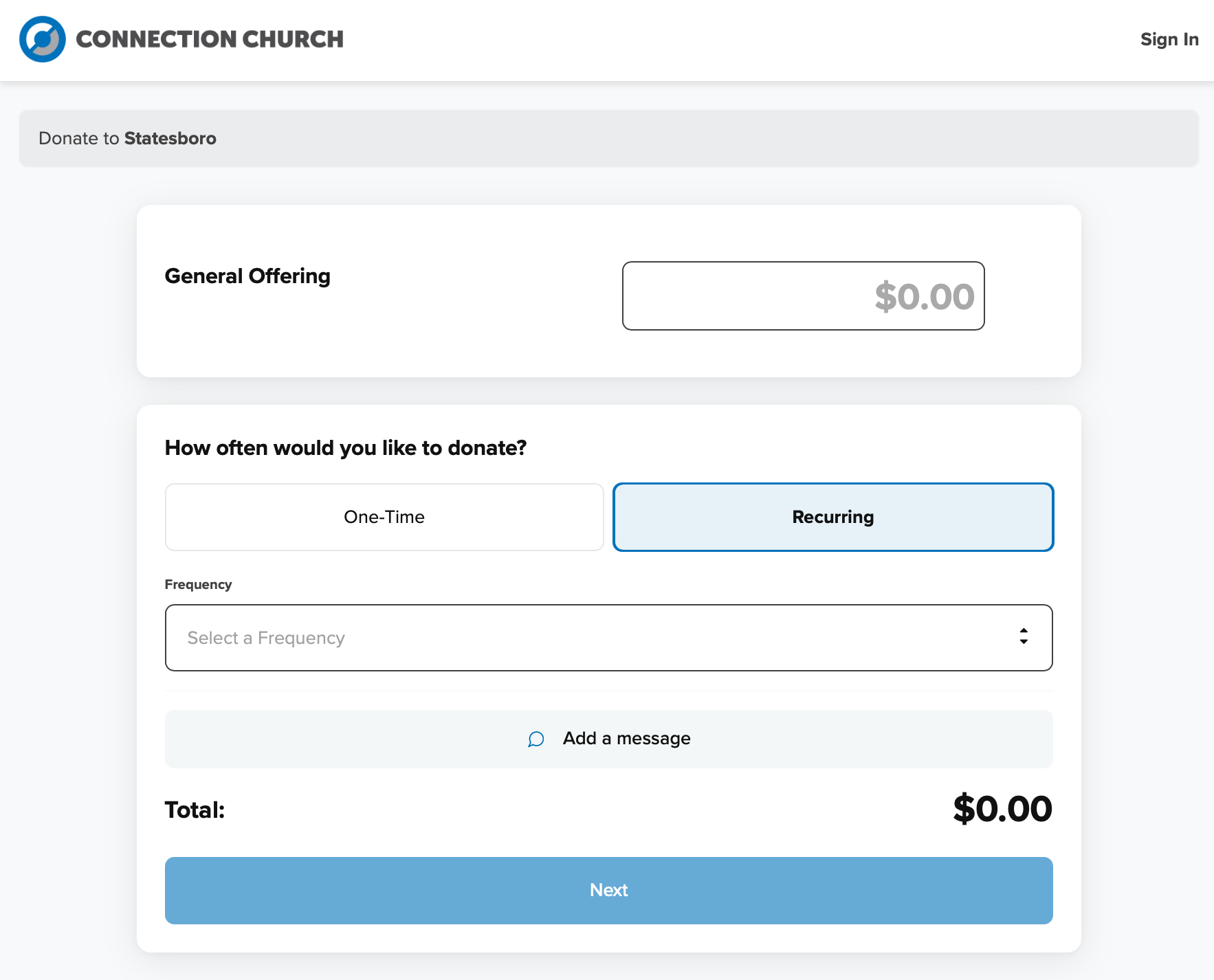Click the General Offering fund label

pos(247,276)
